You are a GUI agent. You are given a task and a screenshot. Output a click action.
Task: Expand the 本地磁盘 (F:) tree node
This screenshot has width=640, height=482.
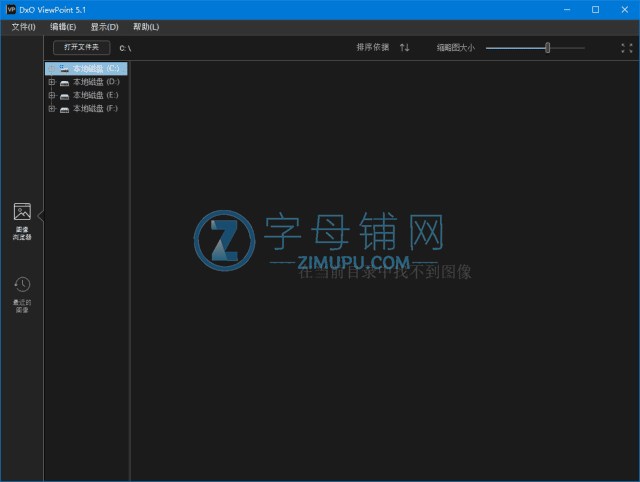tap(51, 109)
